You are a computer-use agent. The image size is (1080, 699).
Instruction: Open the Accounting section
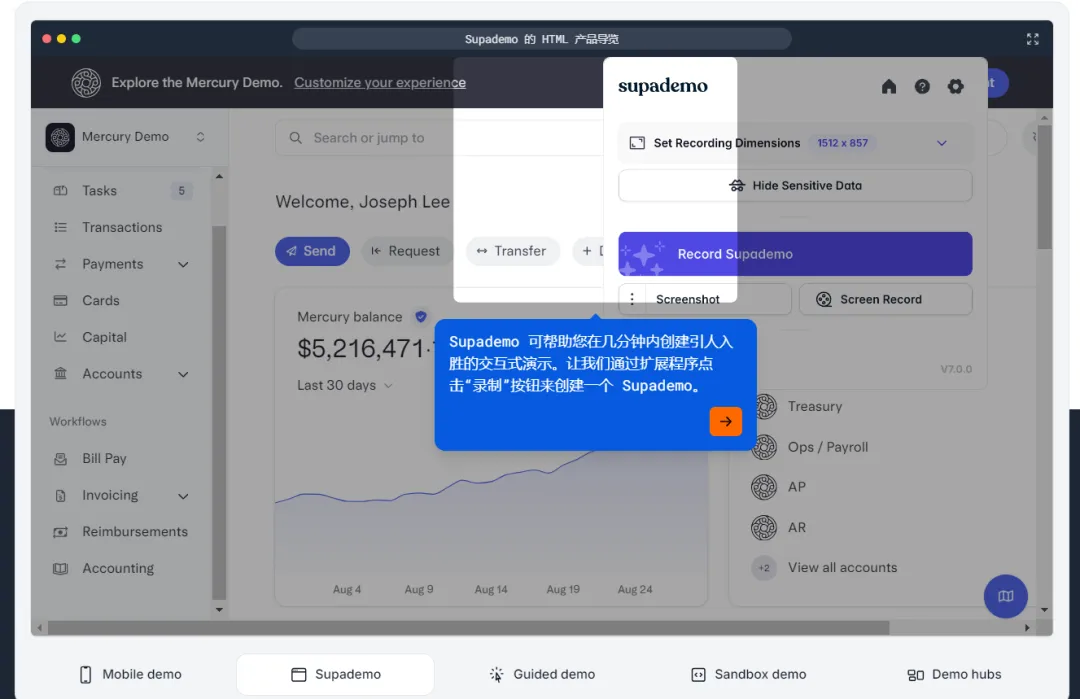tap(118, 568)
